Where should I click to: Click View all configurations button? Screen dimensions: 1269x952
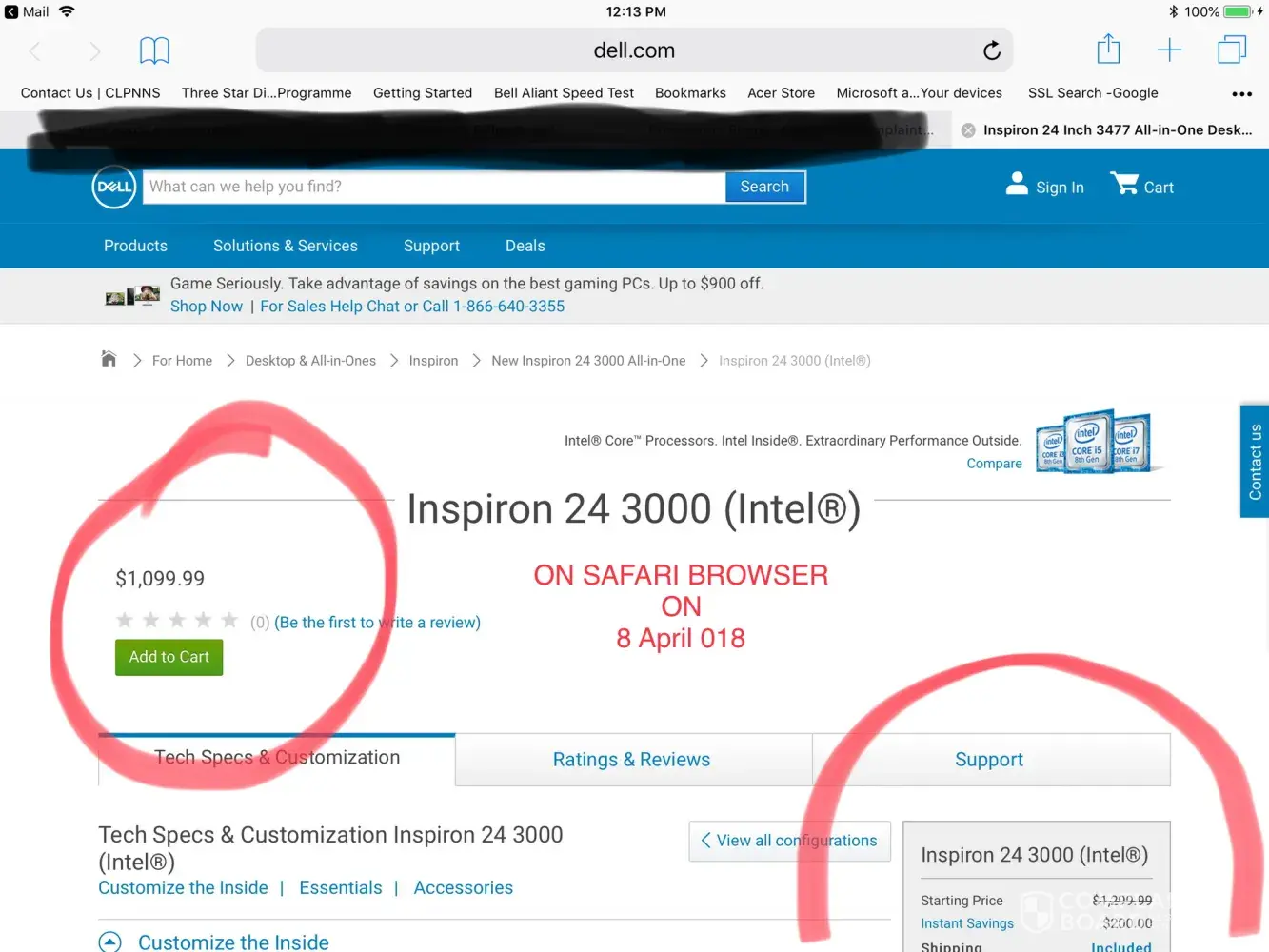(x=789, y=841)
